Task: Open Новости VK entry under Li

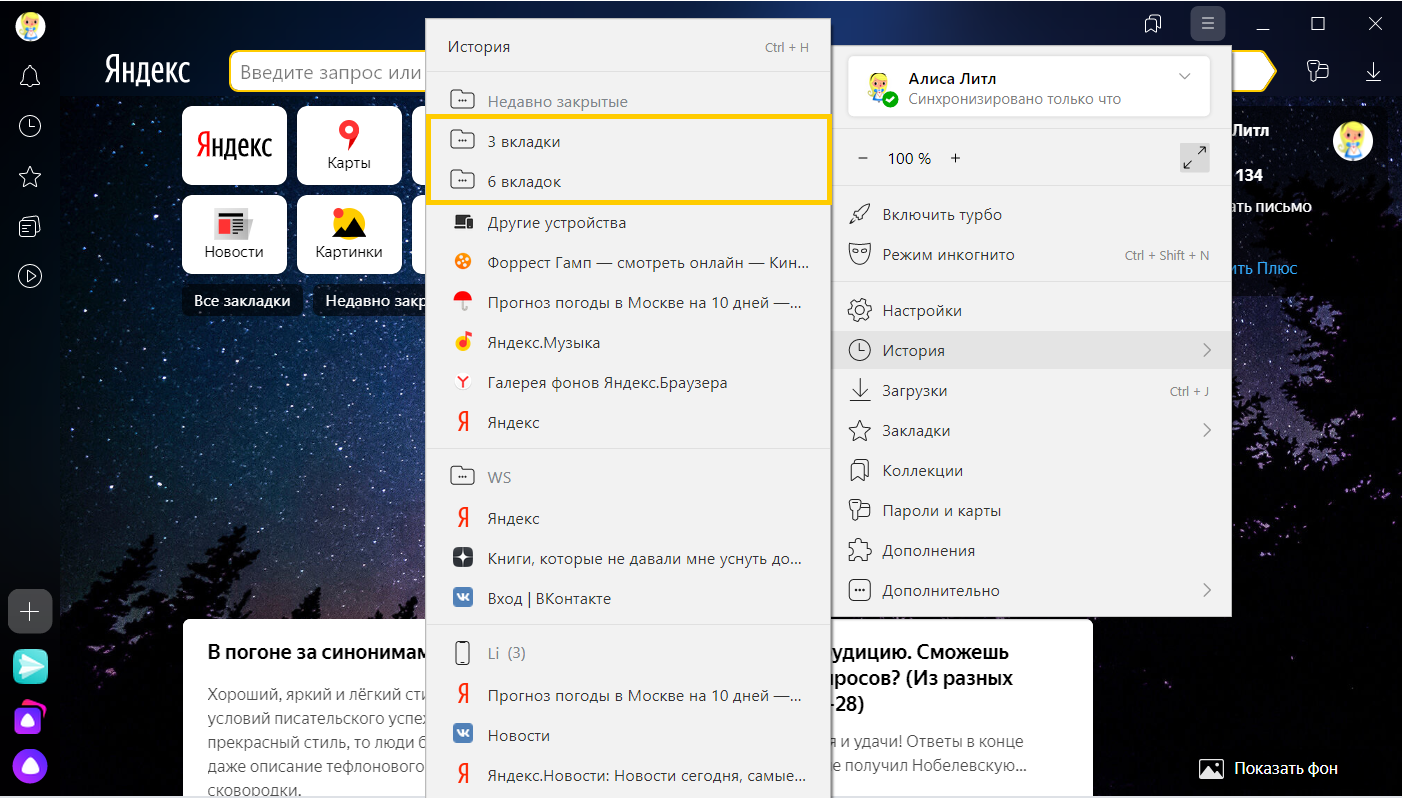Action: point(628,735)
